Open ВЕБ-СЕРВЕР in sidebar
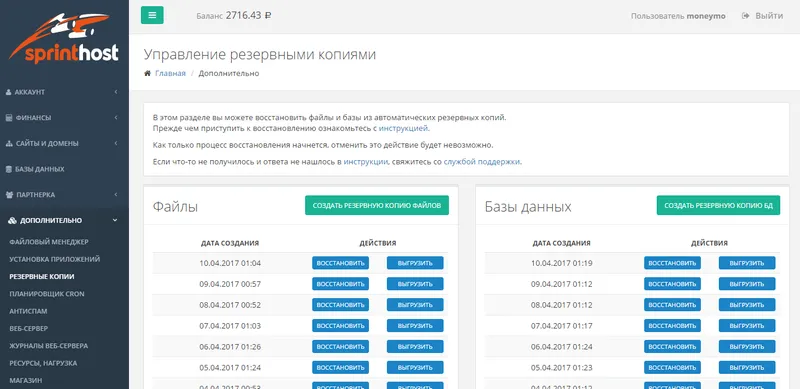Screen dimensions: 800x389 tap(29, 328)
